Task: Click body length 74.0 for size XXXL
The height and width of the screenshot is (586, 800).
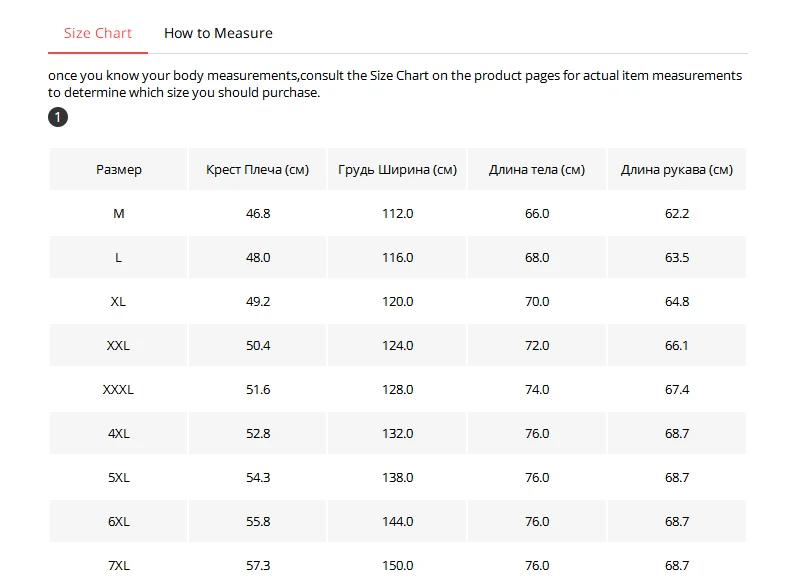Action: [537, 390]
